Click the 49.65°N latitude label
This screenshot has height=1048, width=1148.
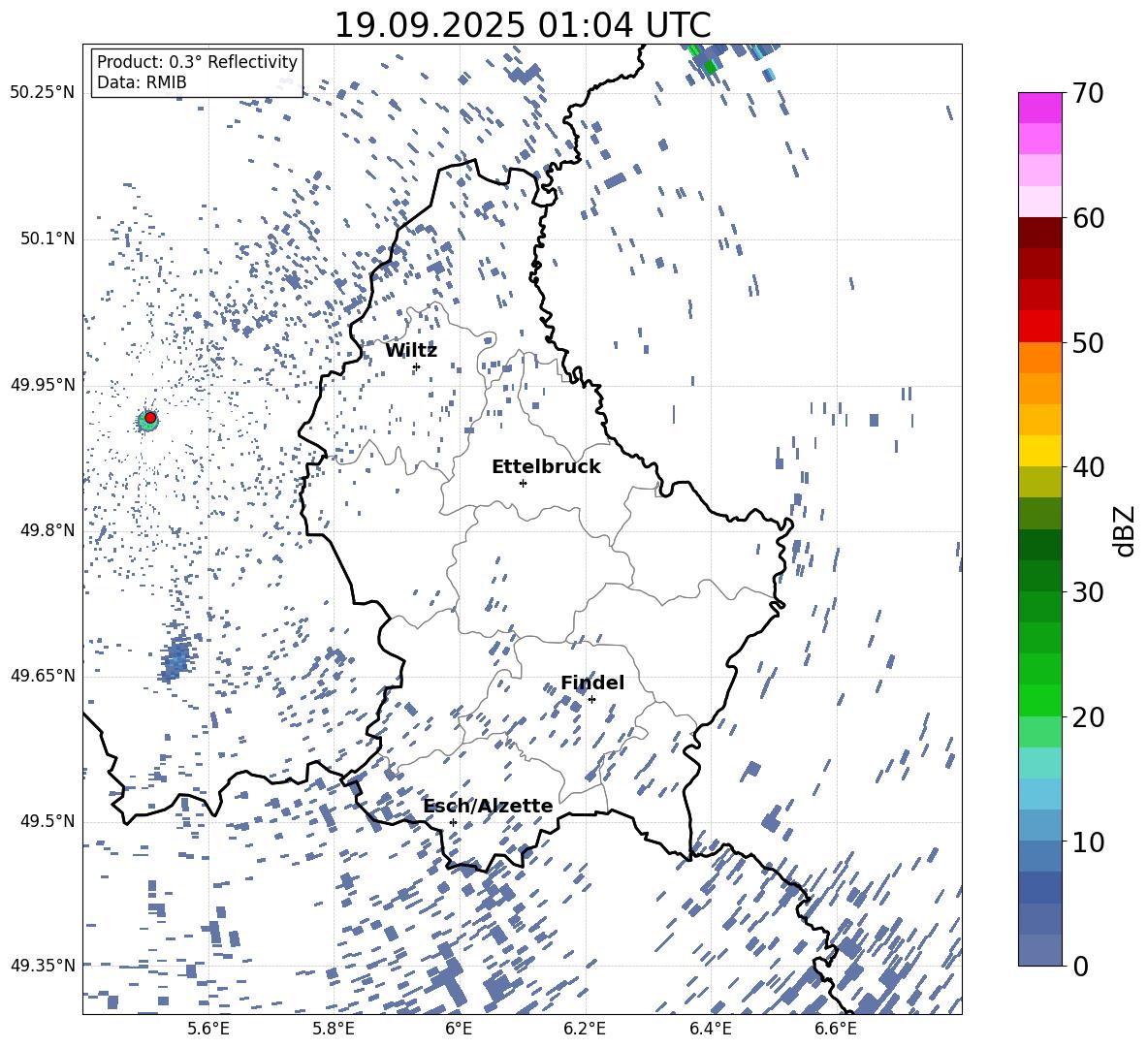43,676
